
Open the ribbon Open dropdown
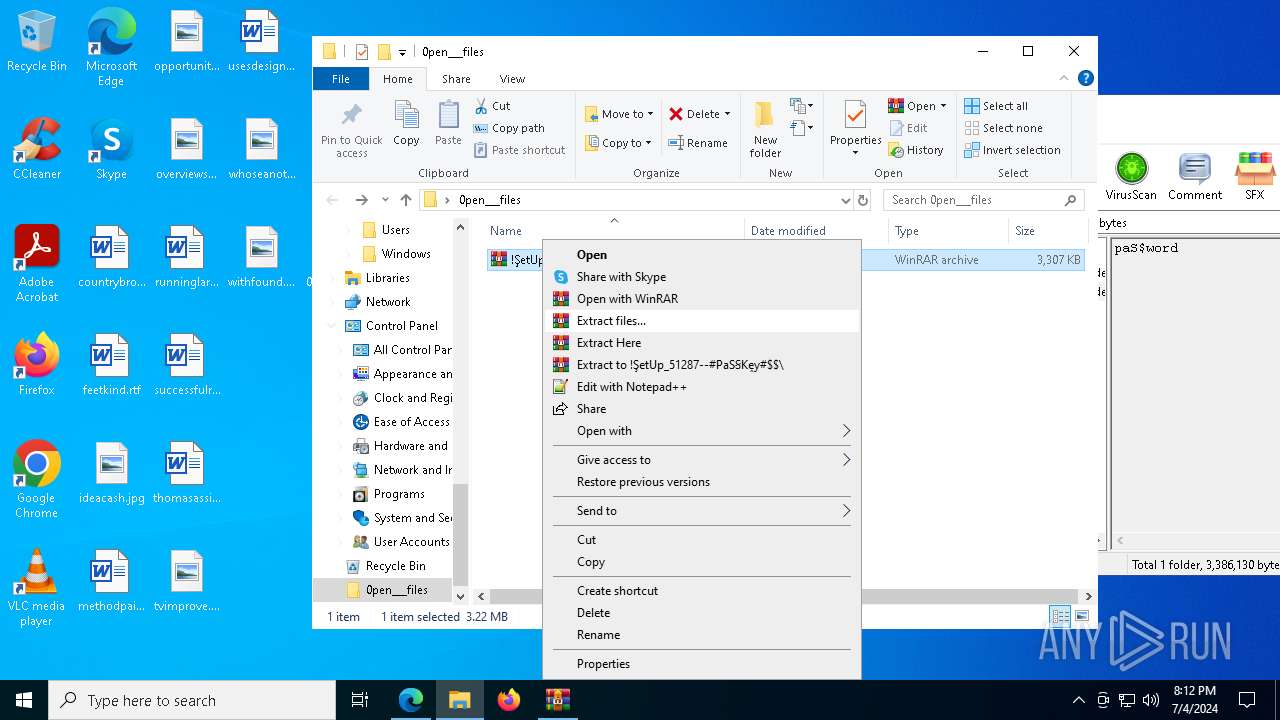917,106
